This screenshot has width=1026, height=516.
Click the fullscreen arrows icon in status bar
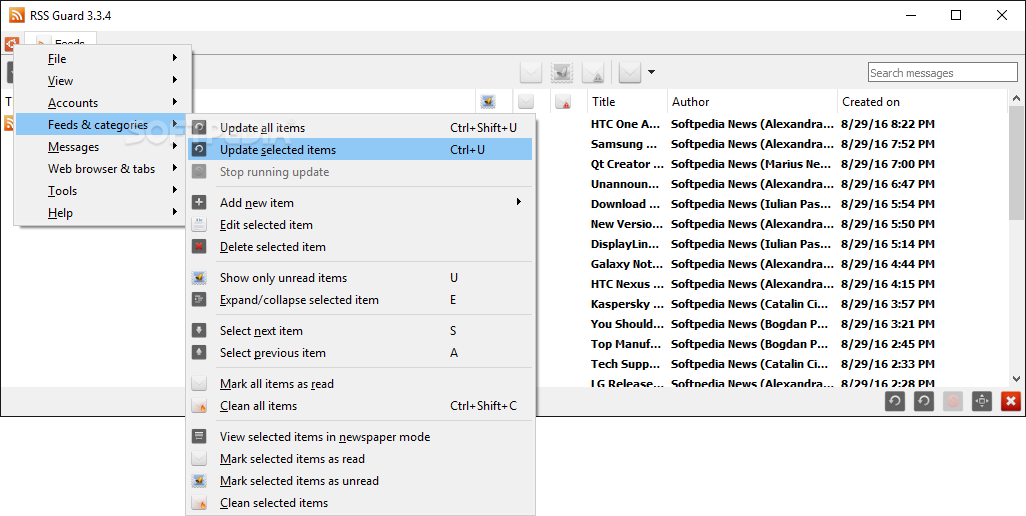point(982,401)
